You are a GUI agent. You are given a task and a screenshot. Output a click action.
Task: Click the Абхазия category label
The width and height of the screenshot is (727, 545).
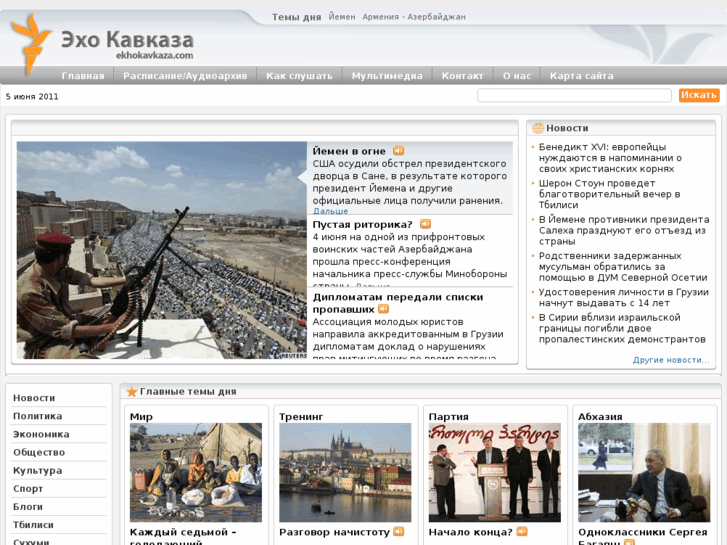600,417
